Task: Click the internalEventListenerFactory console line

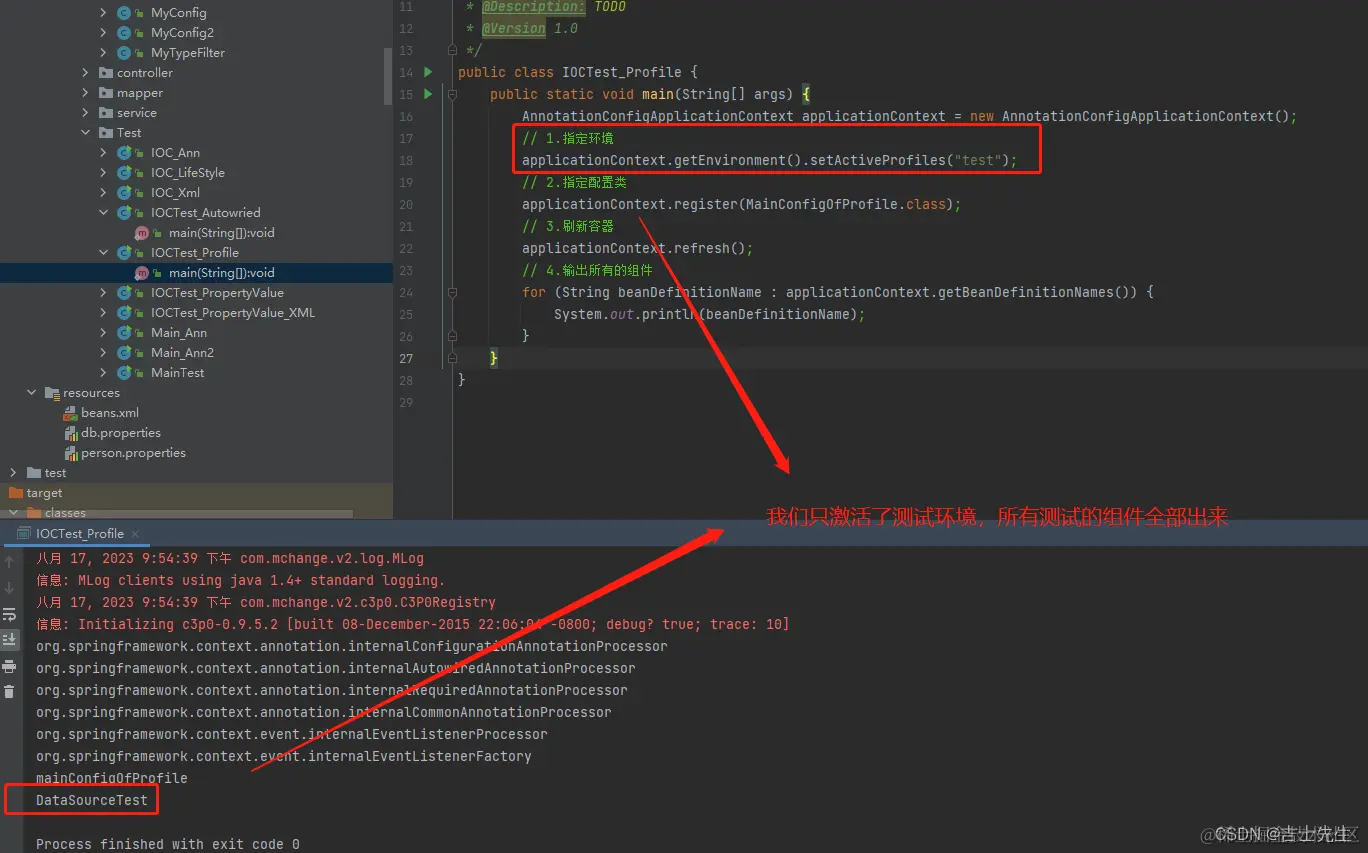Action: coord(284,756)
